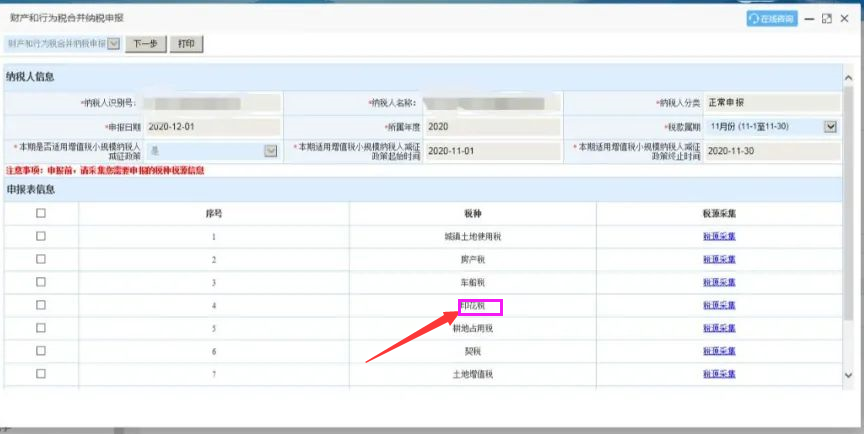This screenshot has width=864, height=434.
Task: Expand the 财产和行为税合并纳税申报 form selector dropdown
Action: point(113,44)
